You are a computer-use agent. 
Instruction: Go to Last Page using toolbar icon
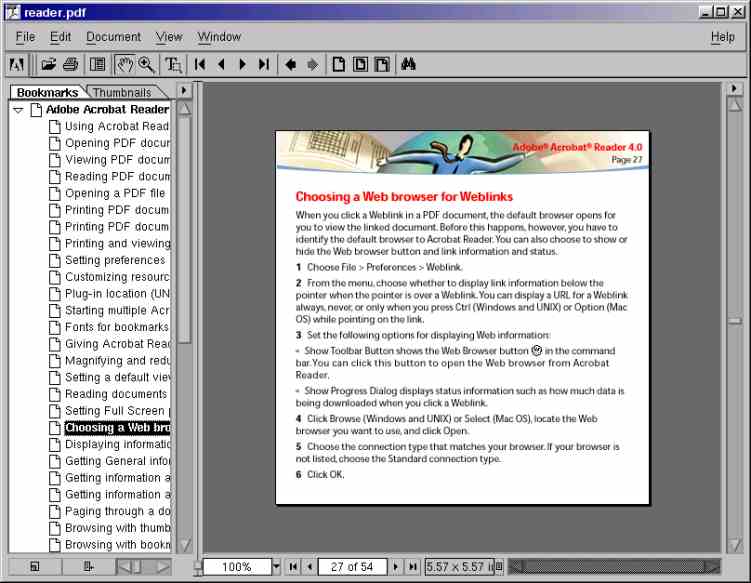click(x=263, y=64)
